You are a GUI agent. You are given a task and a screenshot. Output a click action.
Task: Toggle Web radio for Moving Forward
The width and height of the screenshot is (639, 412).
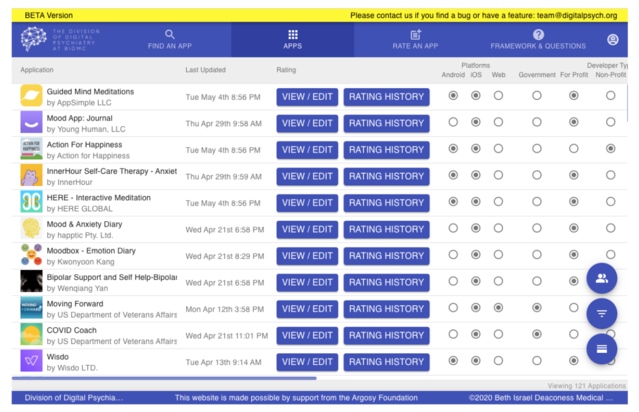tap(498, 308)
